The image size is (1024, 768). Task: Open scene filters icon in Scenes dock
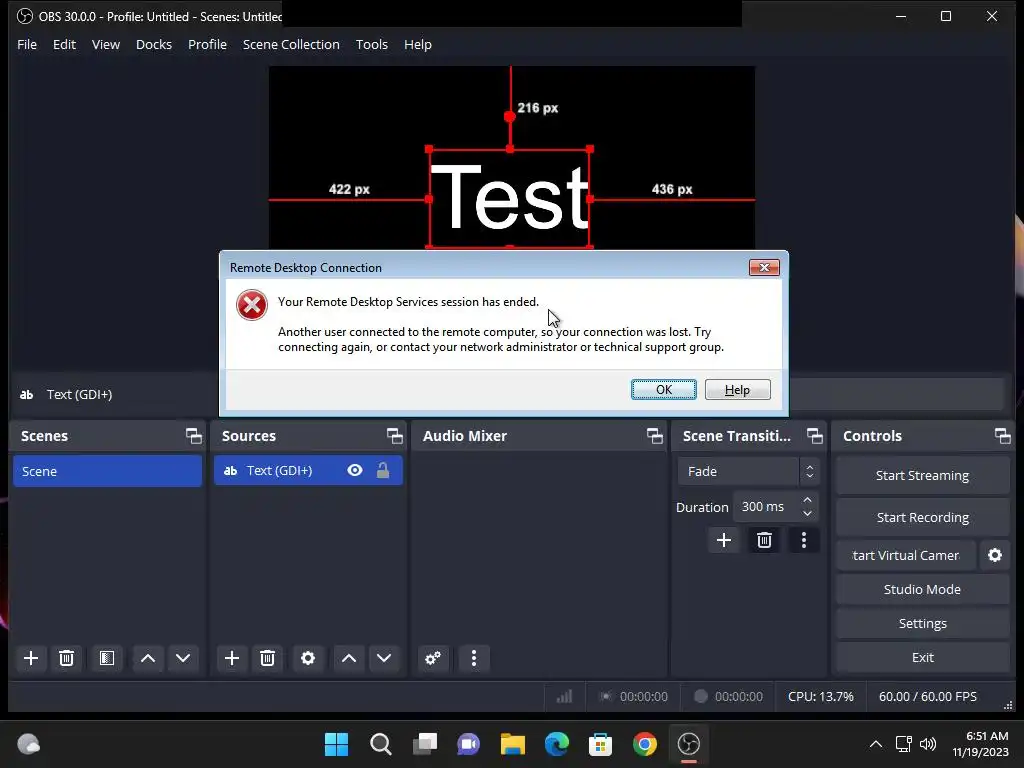(106, 658)
